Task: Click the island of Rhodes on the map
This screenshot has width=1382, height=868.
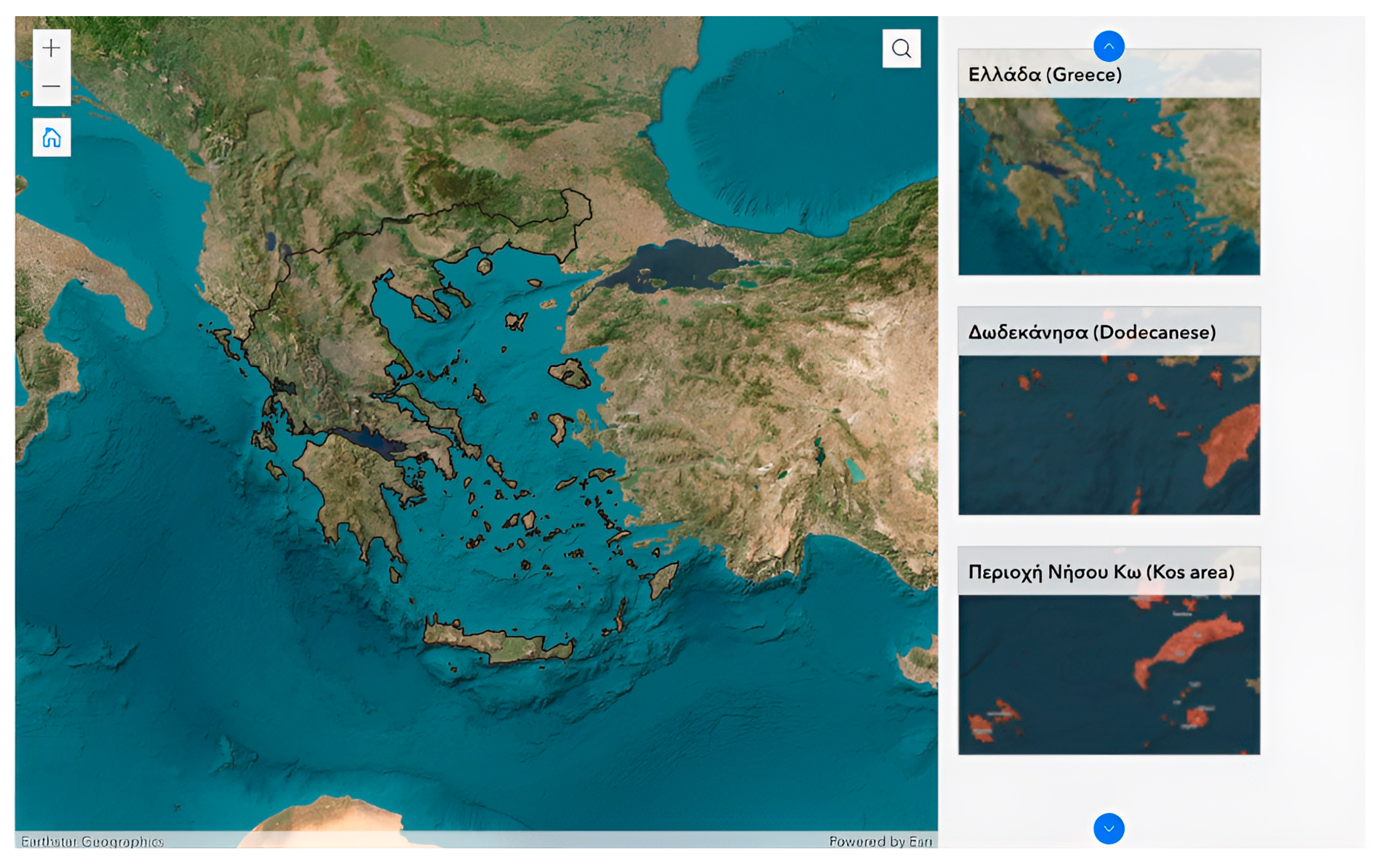Action: pos(663,580)
